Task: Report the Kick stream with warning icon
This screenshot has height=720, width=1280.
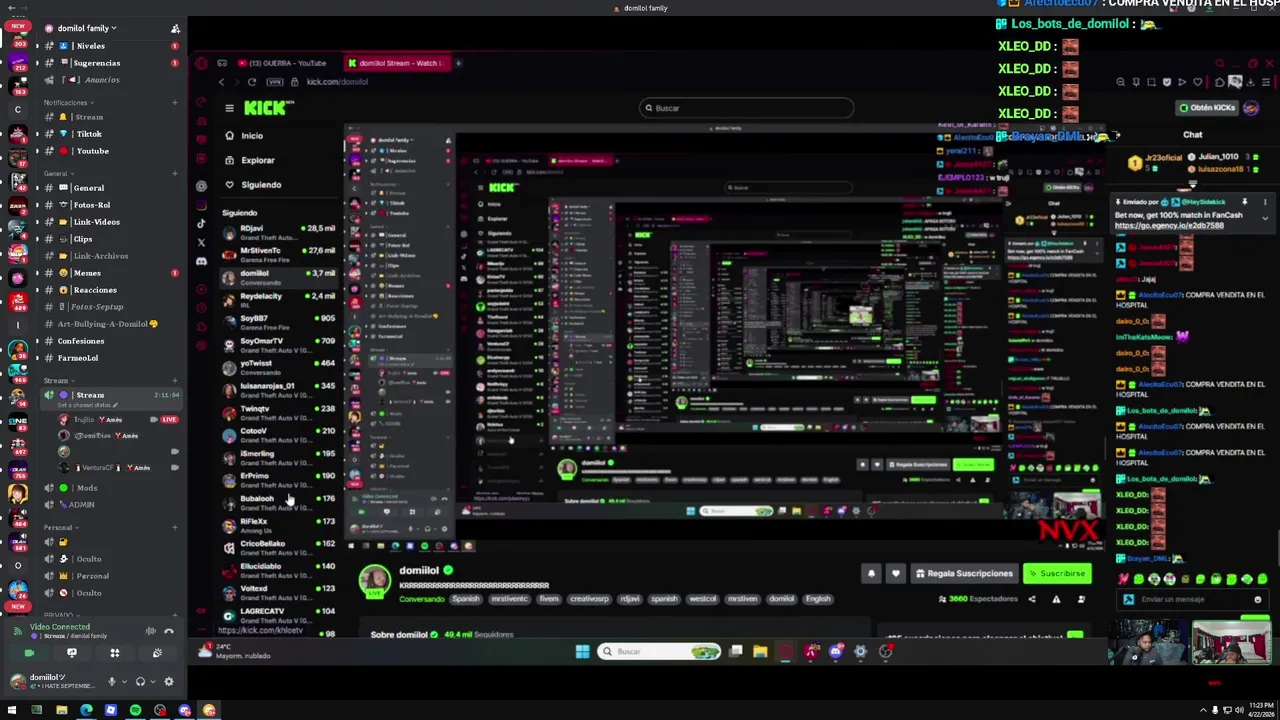Action: [1056, 599]
